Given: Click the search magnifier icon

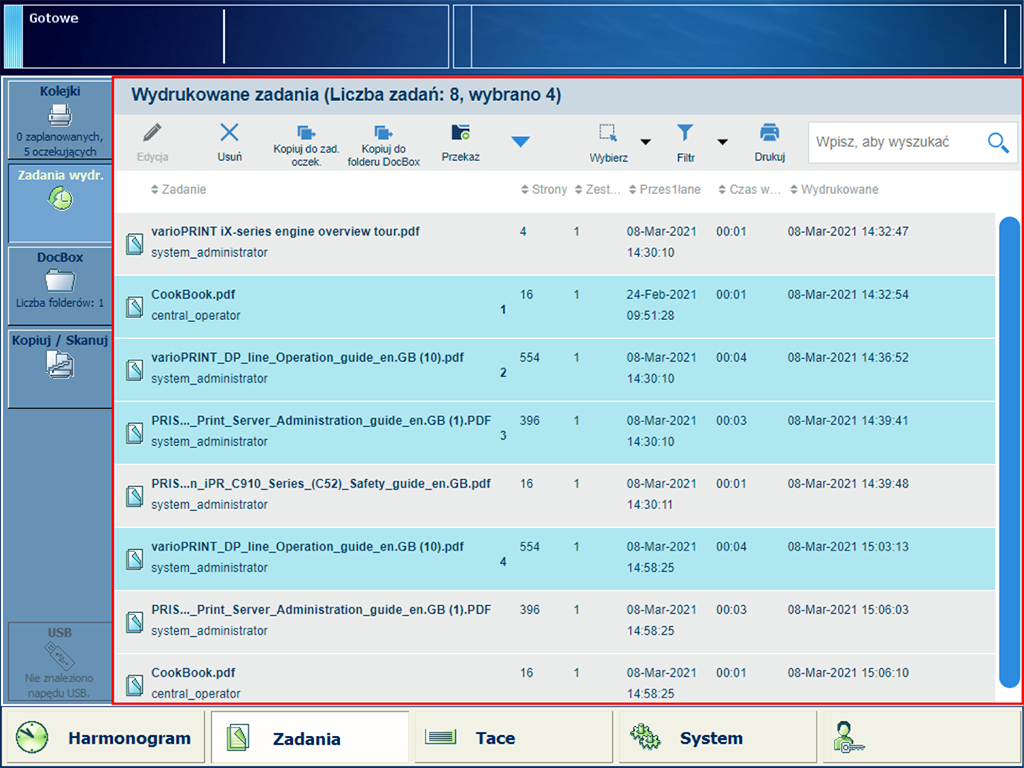Looking at the screenshot, I should click(x=997, y=143).
